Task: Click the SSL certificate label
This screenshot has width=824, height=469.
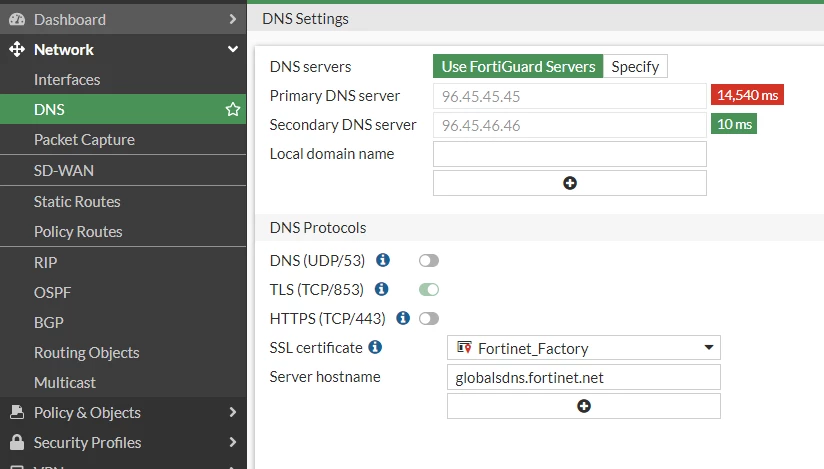Action: [316, 348]
